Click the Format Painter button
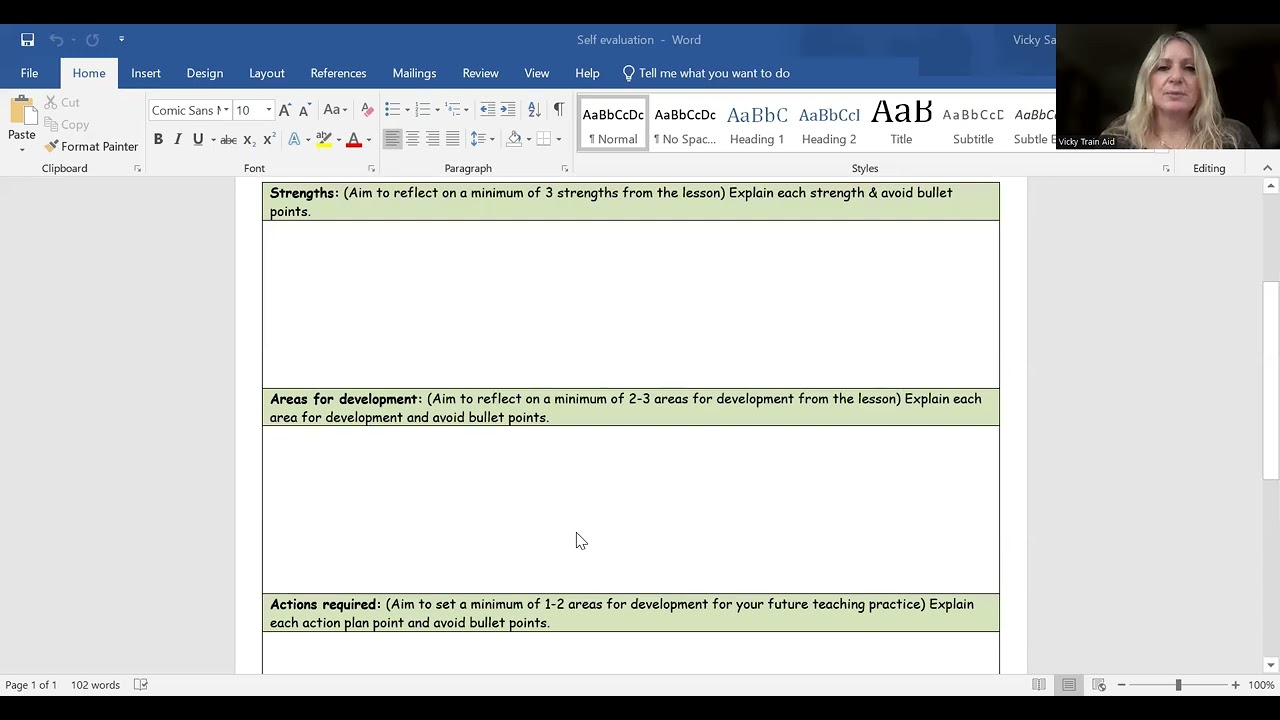Screen dimensions: 1280x720 [91, 146]
